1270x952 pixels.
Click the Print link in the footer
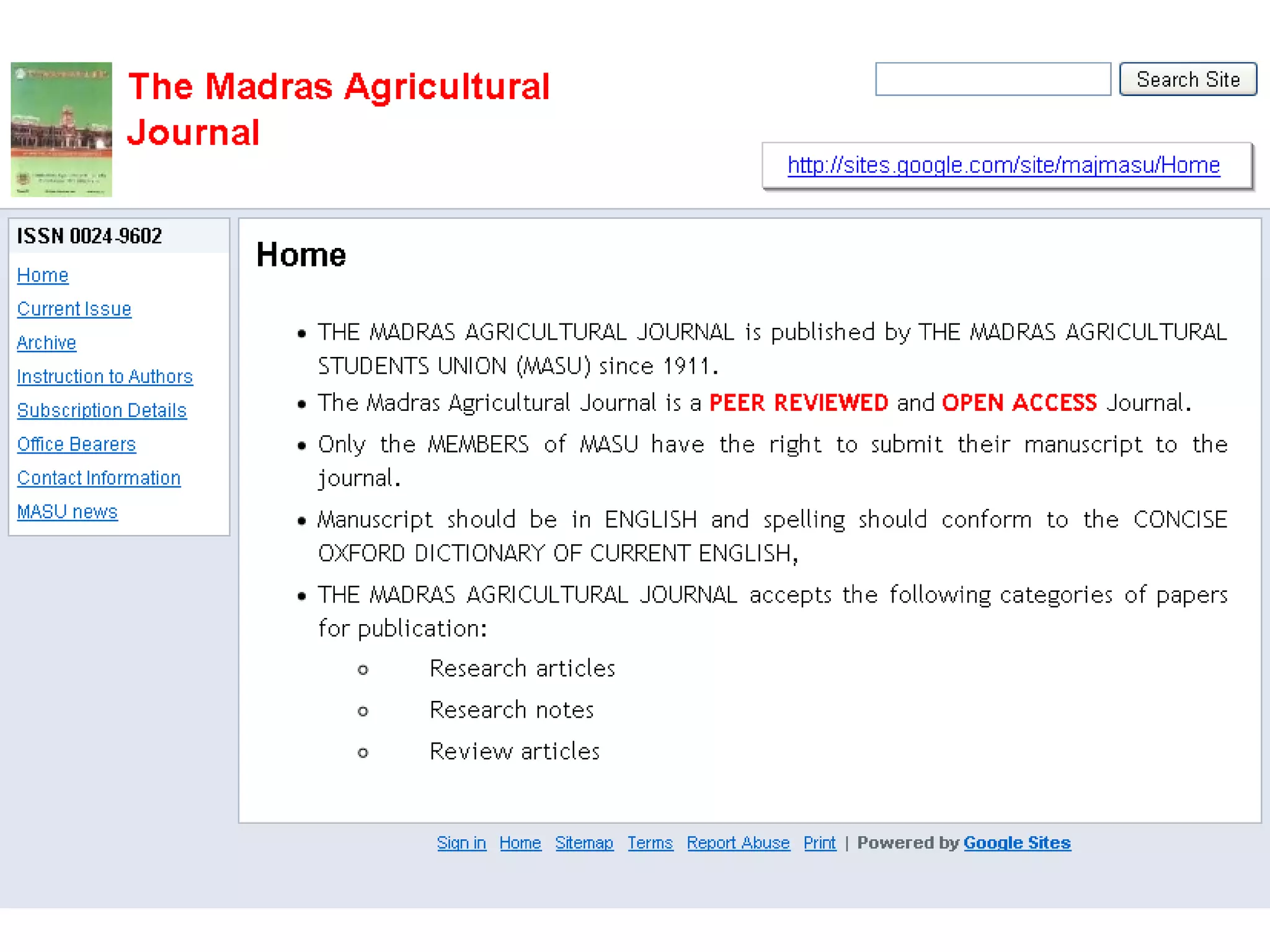click(x=819, y=843)
